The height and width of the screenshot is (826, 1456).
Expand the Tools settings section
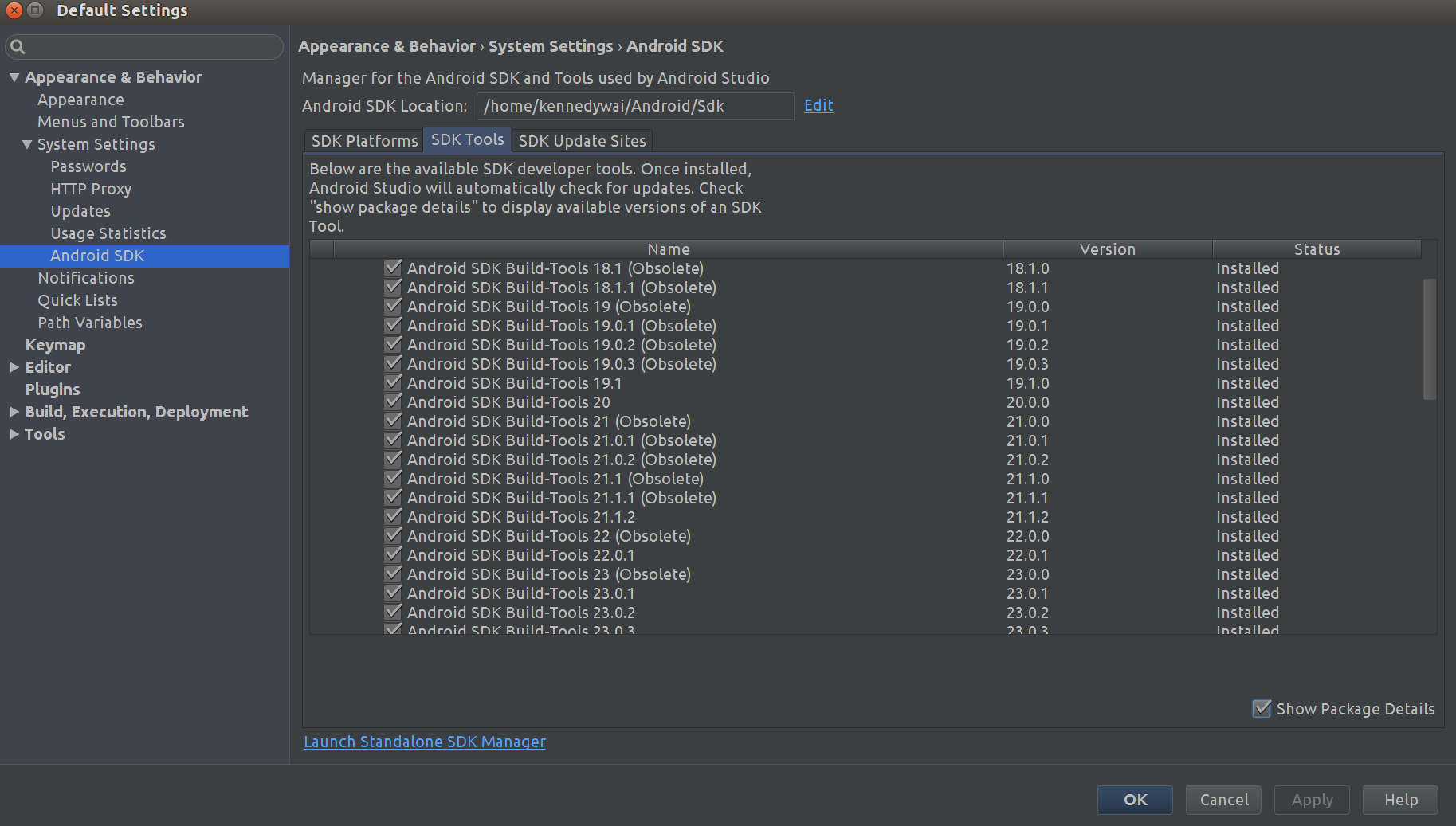click(x=14, y=434)
